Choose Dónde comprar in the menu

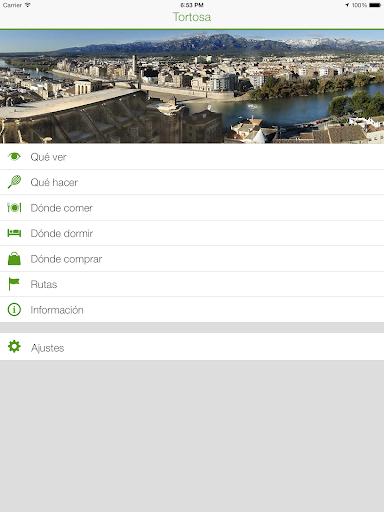point(192,259)
